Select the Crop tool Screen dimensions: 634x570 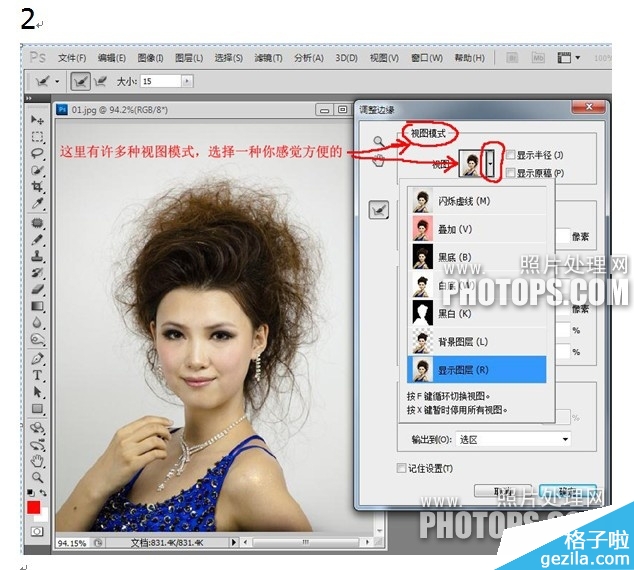(x=37, y=187)
